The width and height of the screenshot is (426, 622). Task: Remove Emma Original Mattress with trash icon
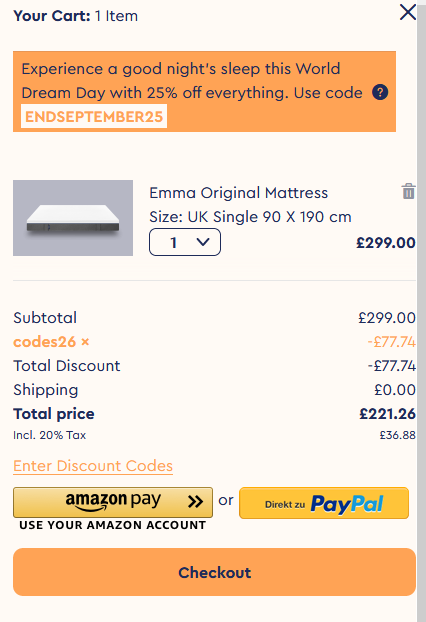coord(409,191)
